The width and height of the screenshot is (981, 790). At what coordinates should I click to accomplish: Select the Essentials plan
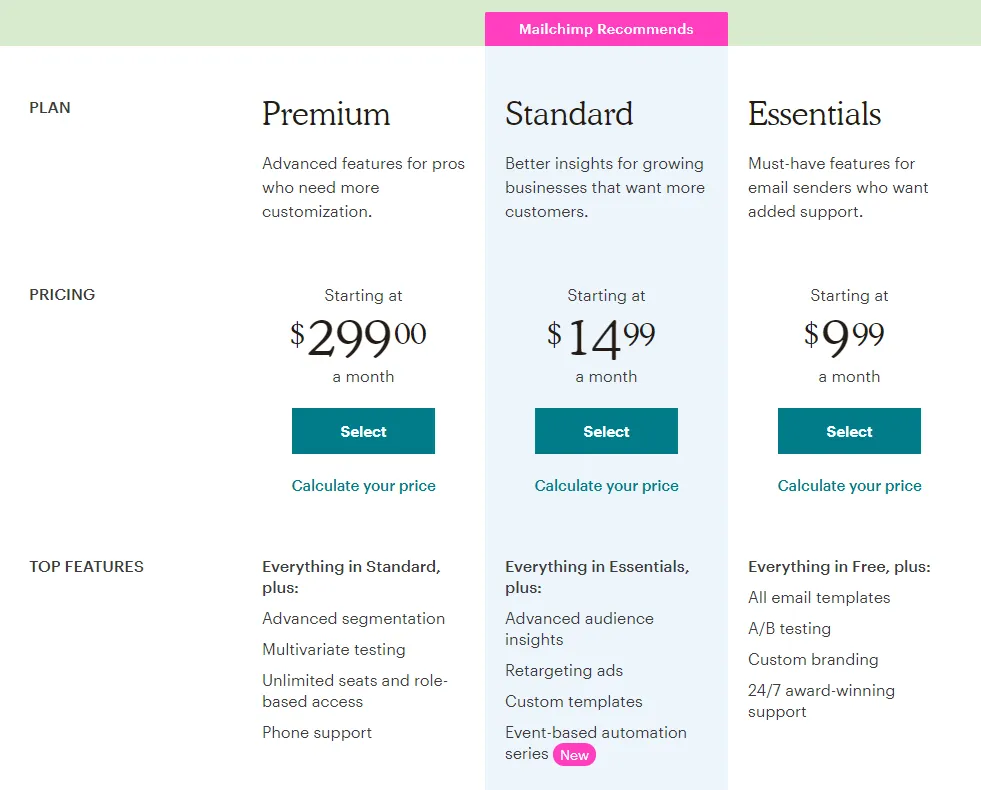point(849,431)
